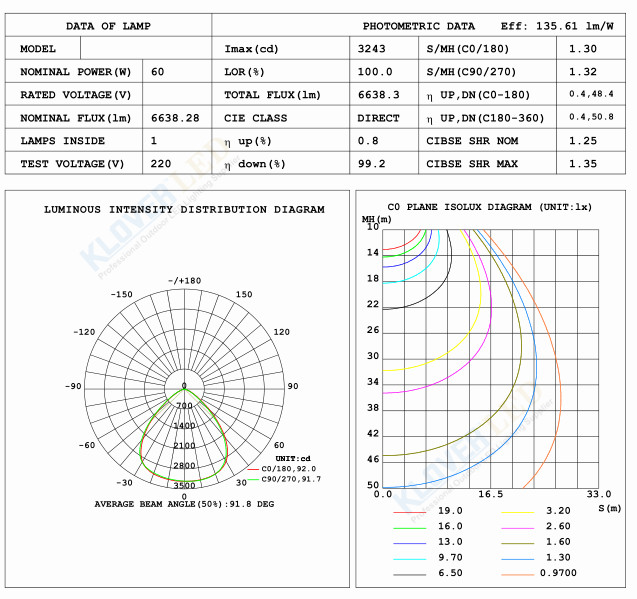Viewport: 637px width, 599px height.
Task: Select the orange 0.9700 legend line
Action: click(518, 575)
